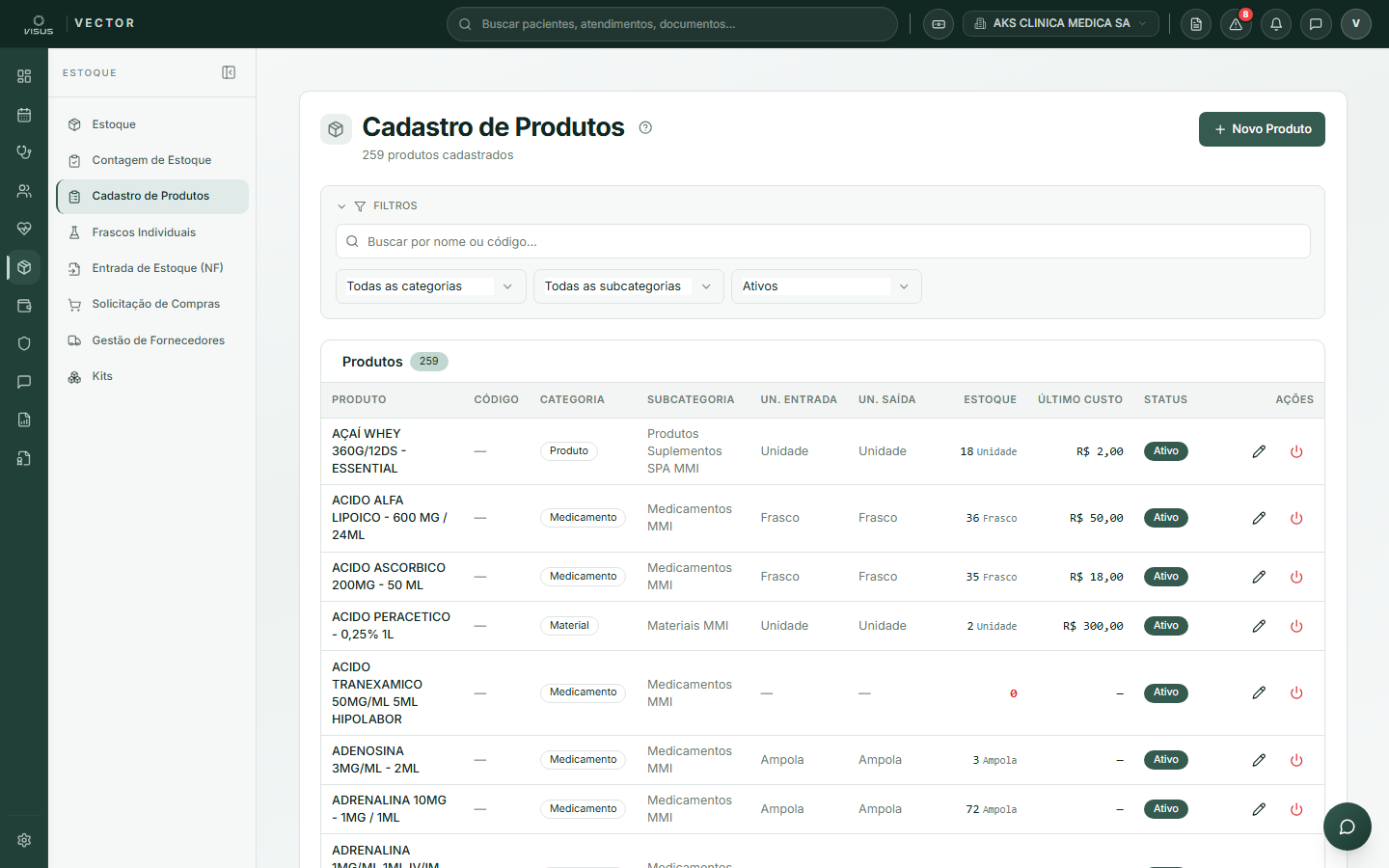Click Ativo badge on ACIDO PERACETICO row
The image size is (1389, 868).
(x=1166, y=626)
